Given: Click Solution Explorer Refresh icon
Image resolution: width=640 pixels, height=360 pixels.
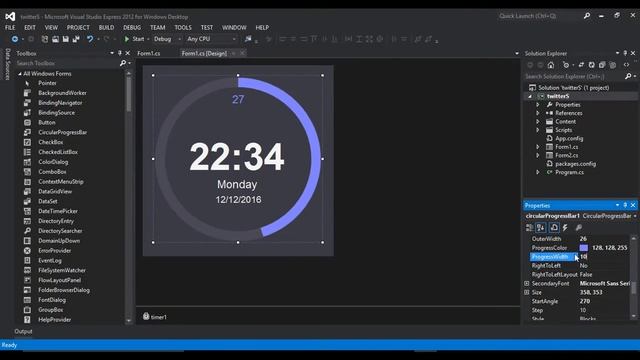Looking at the screenshot, I should coord(591,65).
